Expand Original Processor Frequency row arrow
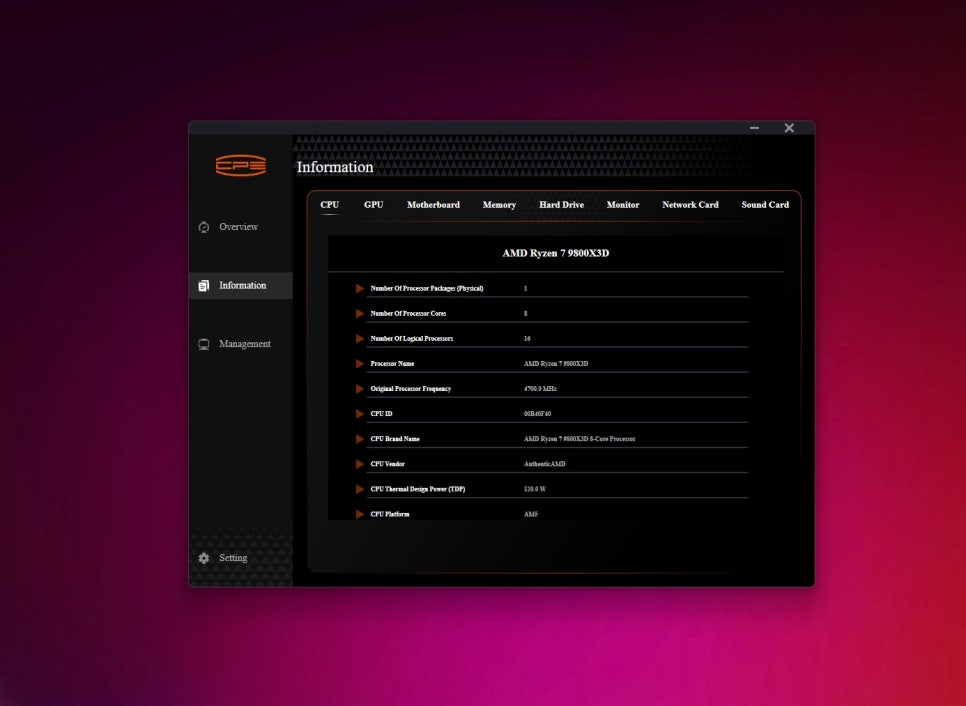This screenshot has width=966, height=706. [360, 389]
